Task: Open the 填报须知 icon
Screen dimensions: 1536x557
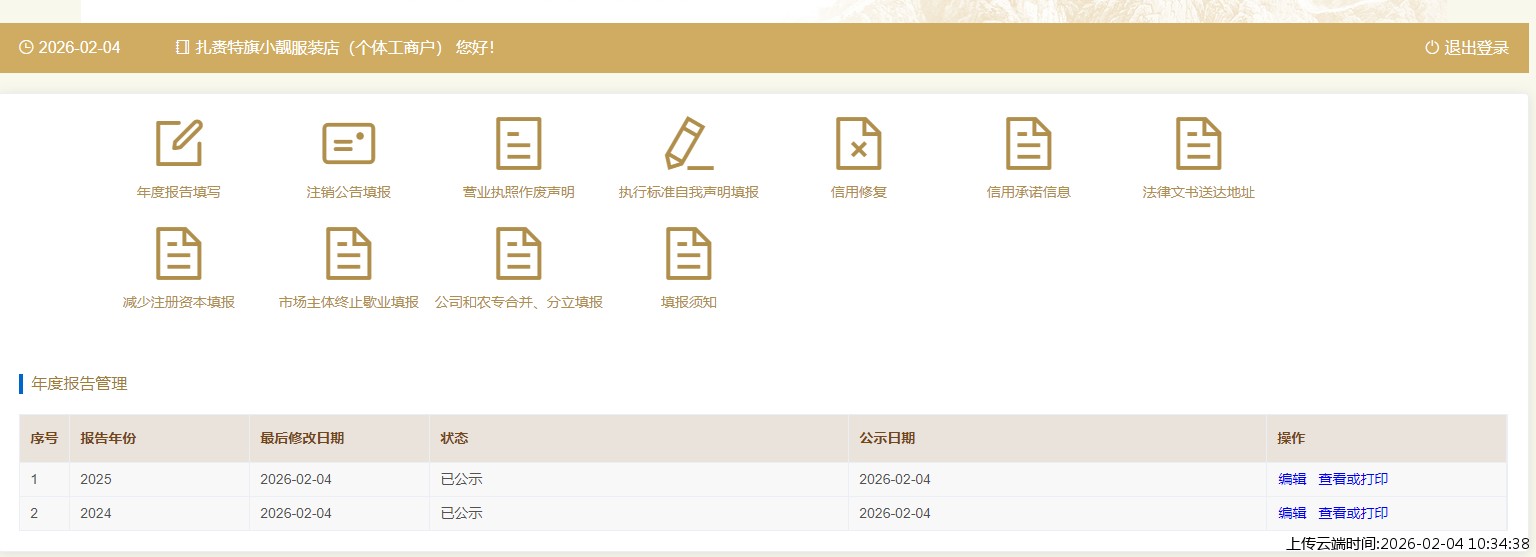Action: click(688, 254)
